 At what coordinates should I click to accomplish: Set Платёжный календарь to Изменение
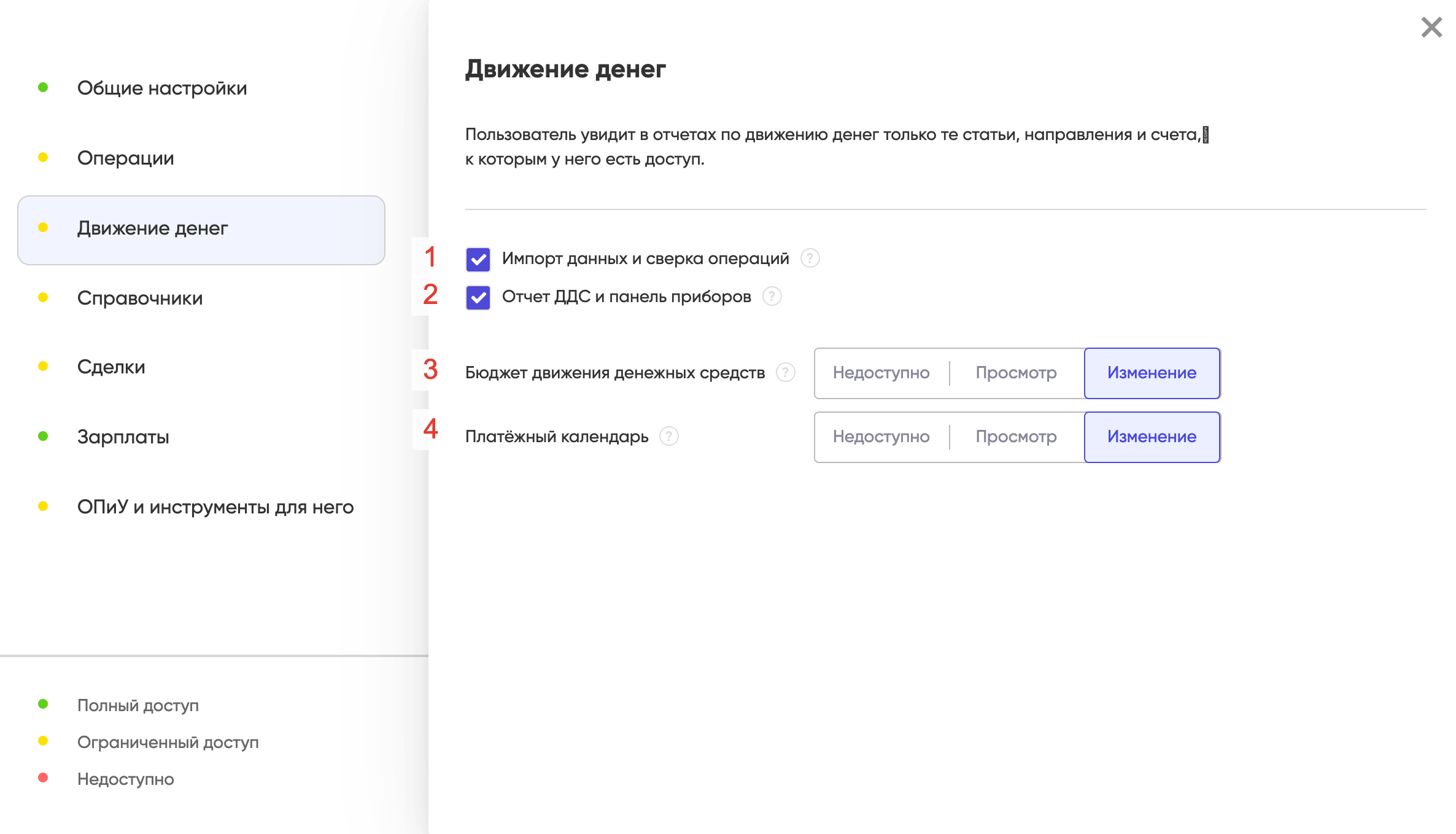click(1152, 437)
